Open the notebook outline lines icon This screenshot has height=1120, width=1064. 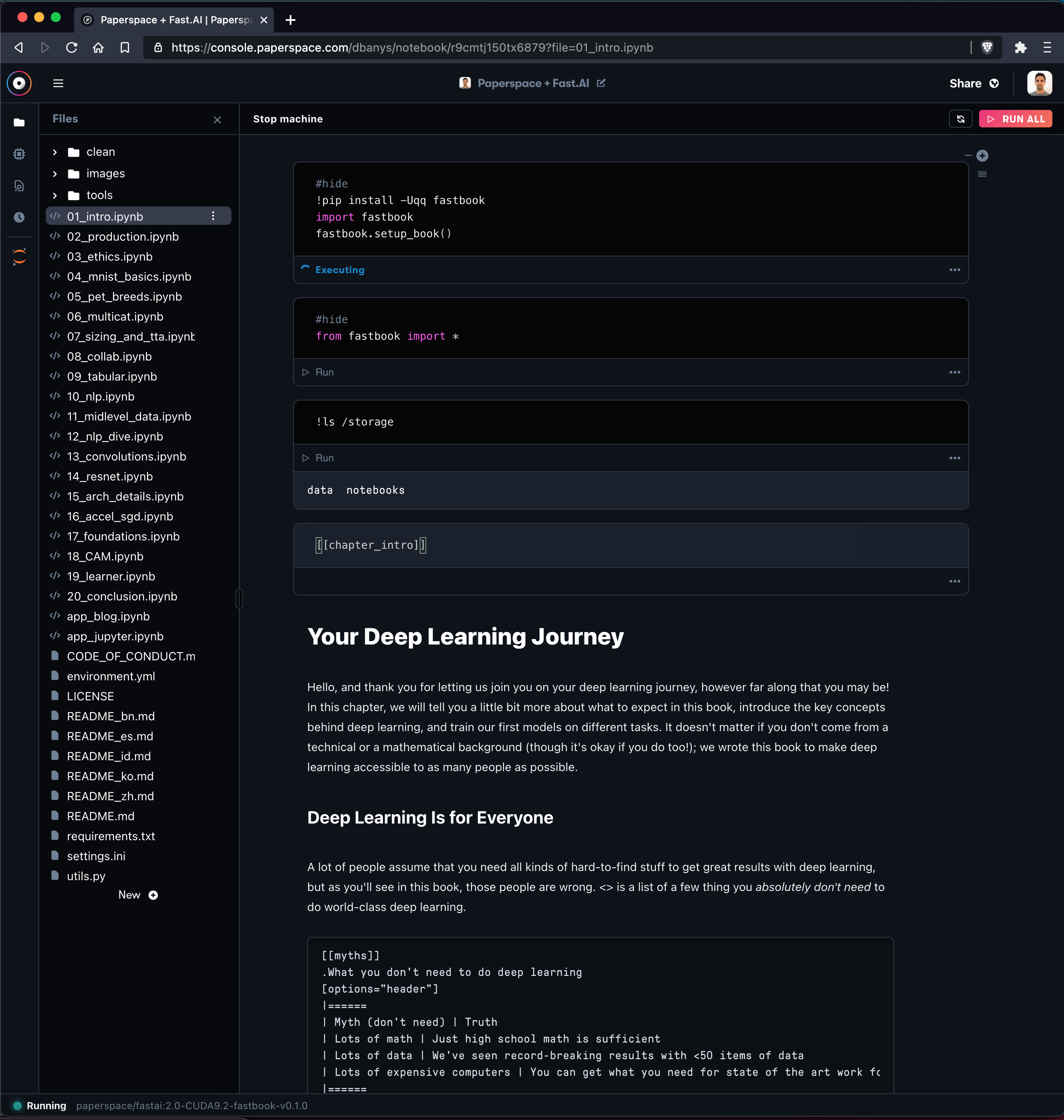pos(982,174)
